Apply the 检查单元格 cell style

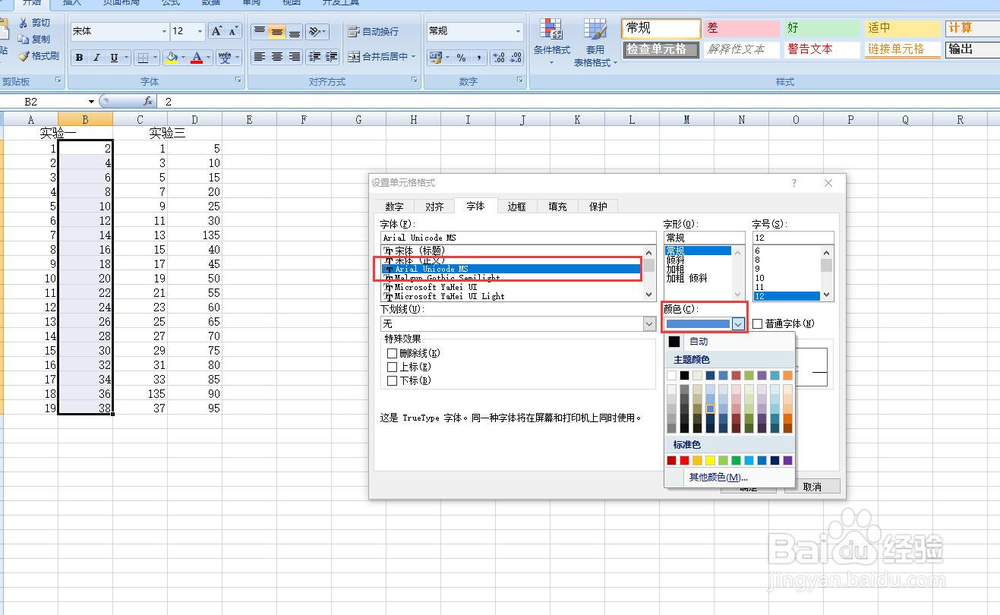(661, 49)
